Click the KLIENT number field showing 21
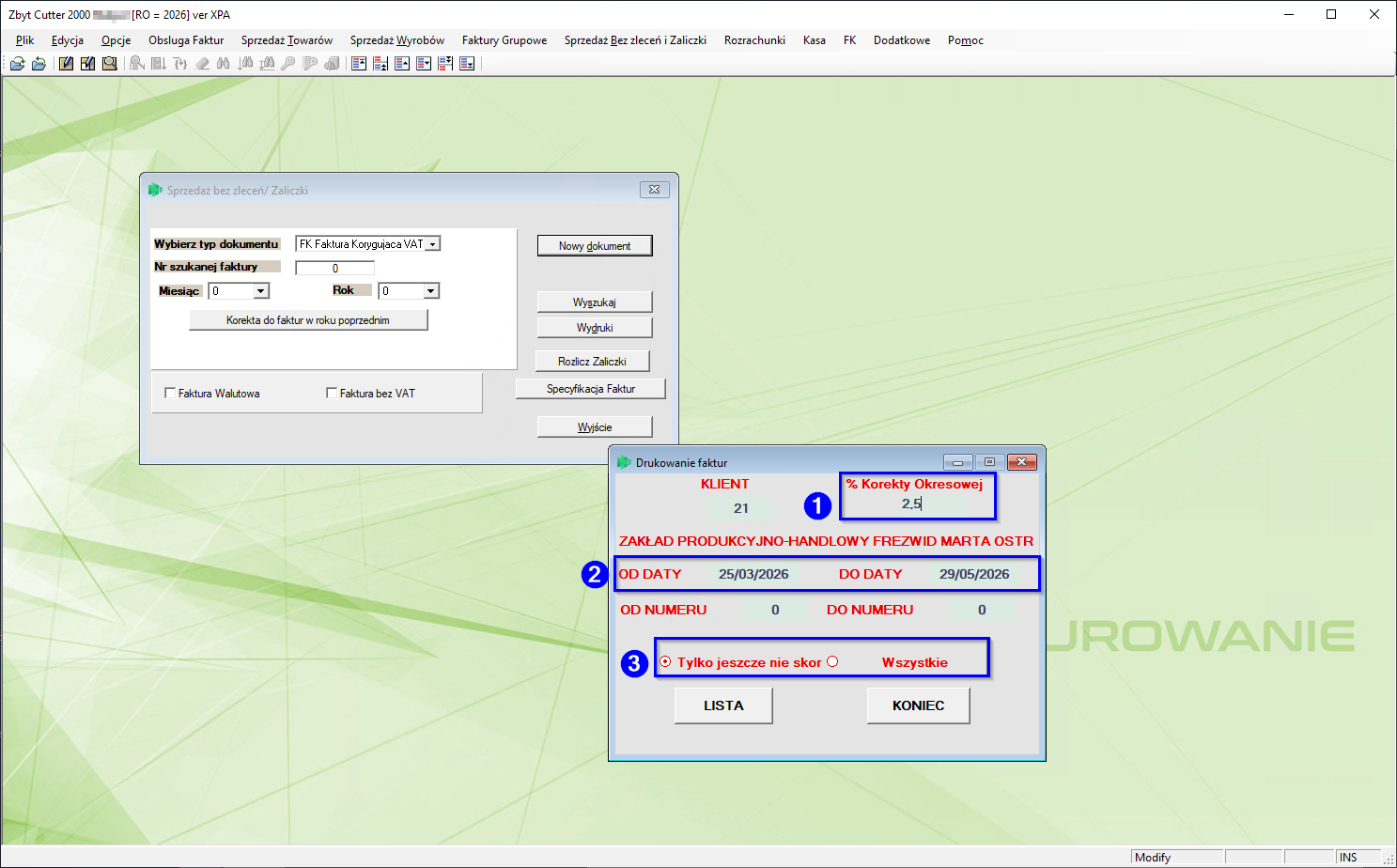1397x868 pixels. pyautogui.click(x=741, y=508)
